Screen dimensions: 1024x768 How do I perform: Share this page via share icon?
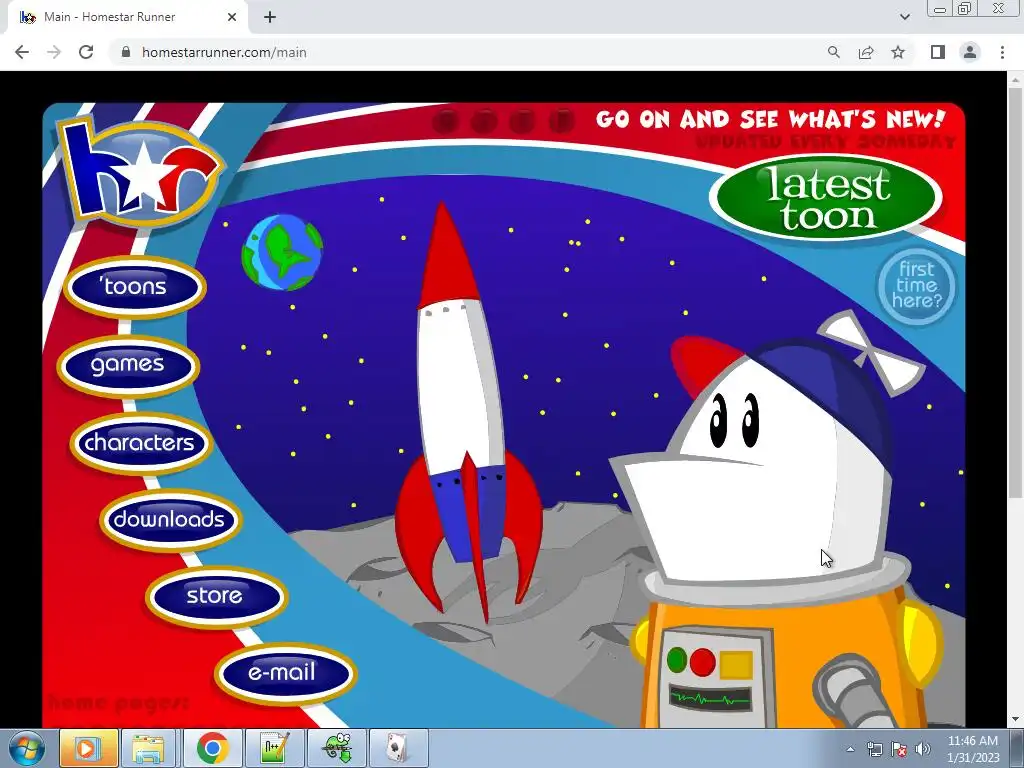tap(866, 52)
